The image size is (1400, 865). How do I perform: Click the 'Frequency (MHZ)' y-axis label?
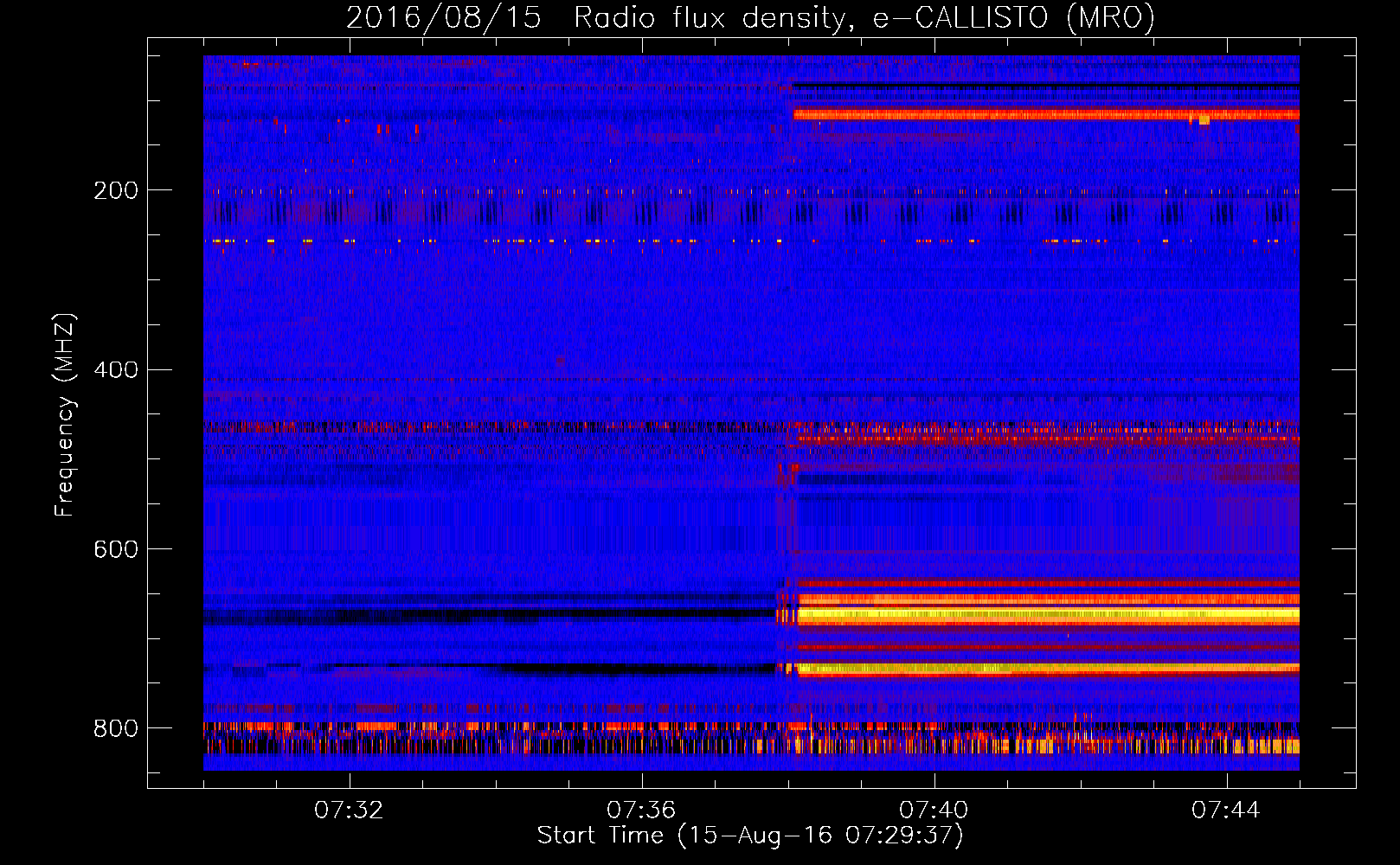click(65, 415)
